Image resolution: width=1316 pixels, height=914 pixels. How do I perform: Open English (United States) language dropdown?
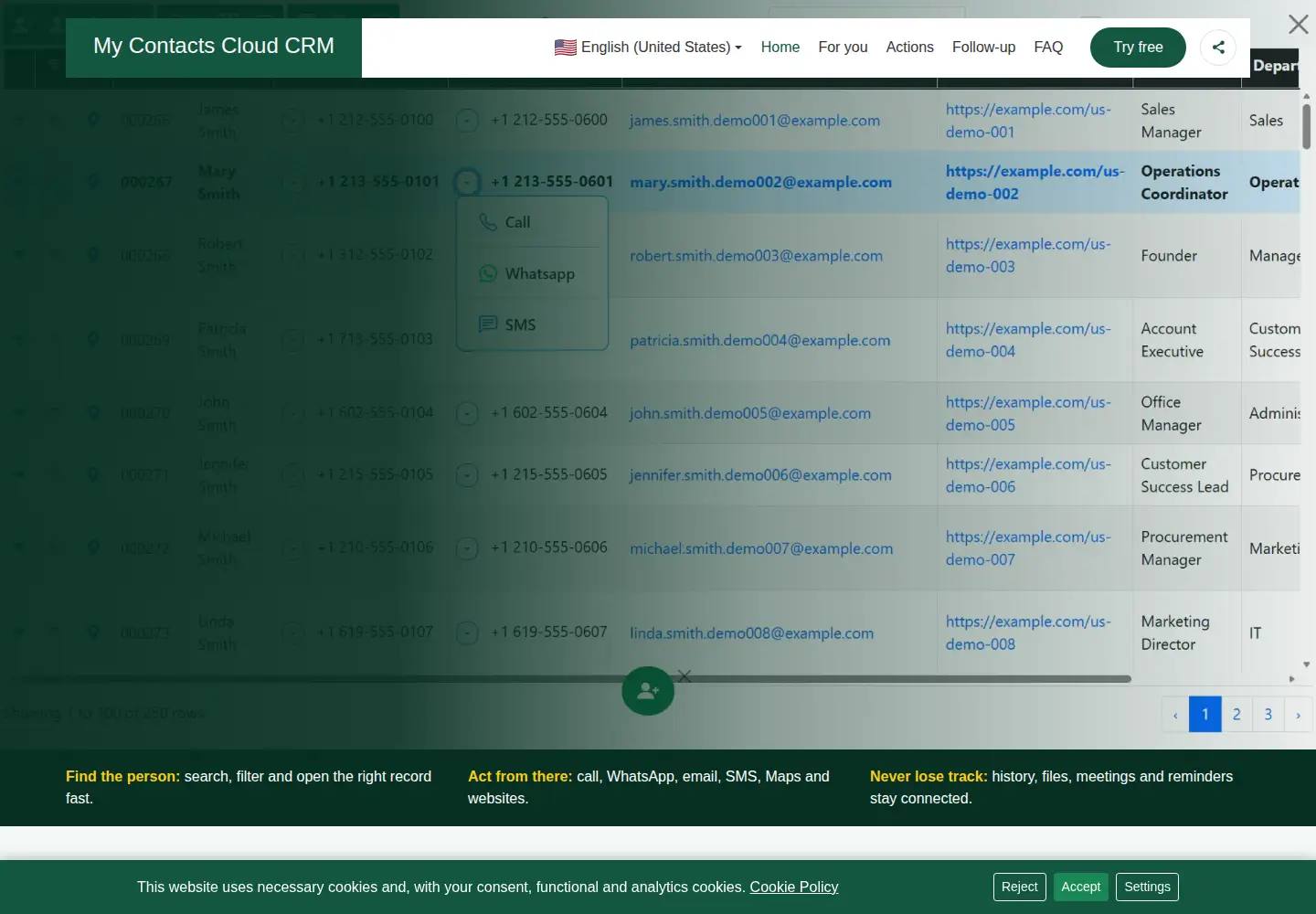coord(648,48)
